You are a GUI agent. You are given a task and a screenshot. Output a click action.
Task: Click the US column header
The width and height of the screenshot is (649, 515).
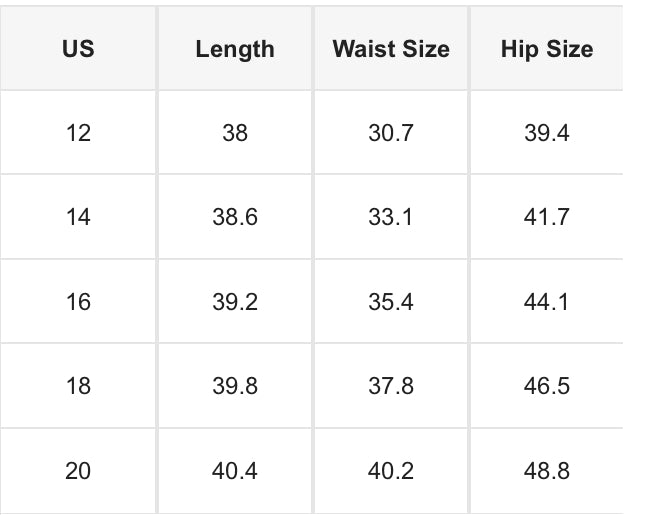click(78, 48)
